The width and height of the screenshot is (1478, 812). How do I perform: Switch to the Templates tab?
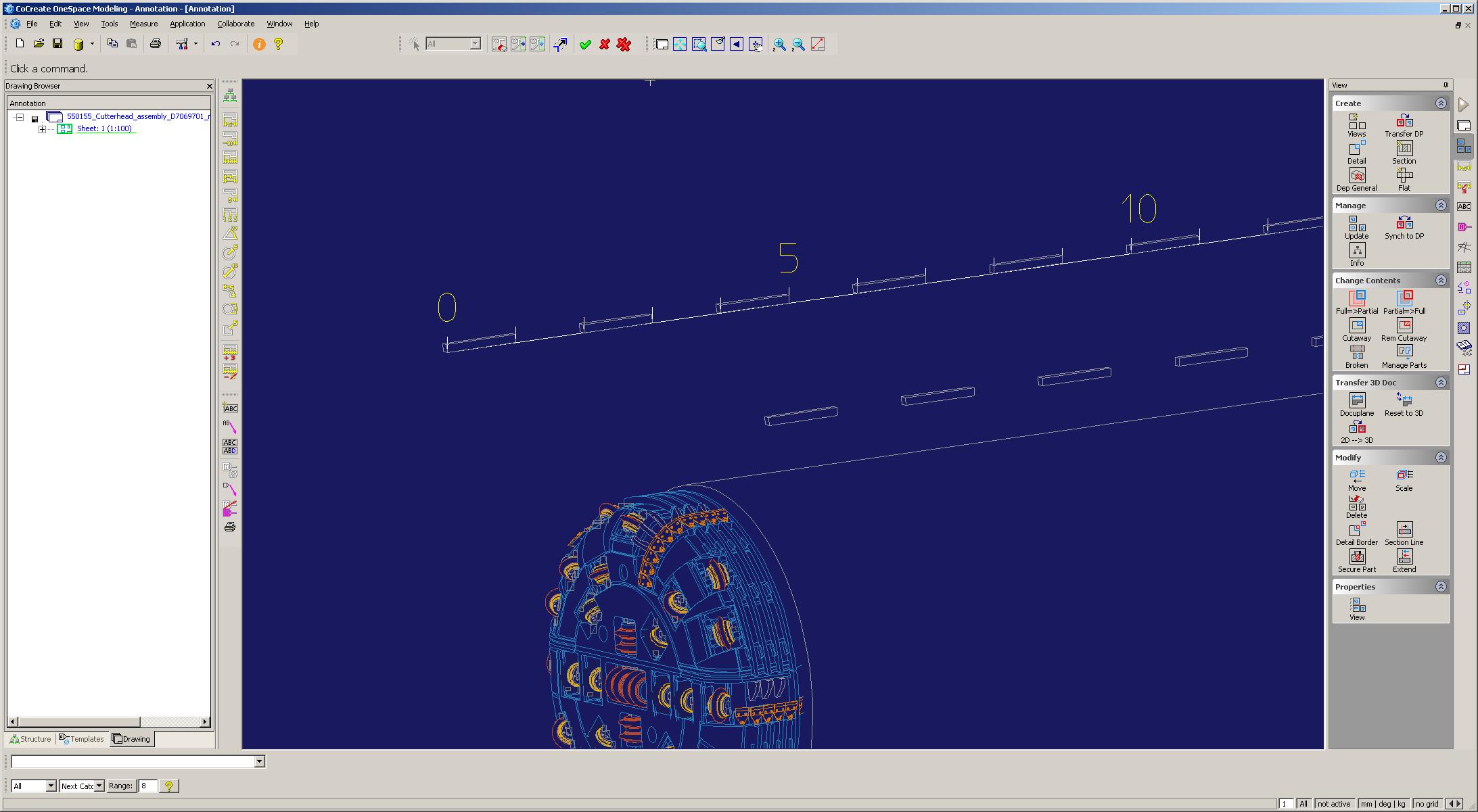pos(81,739)
